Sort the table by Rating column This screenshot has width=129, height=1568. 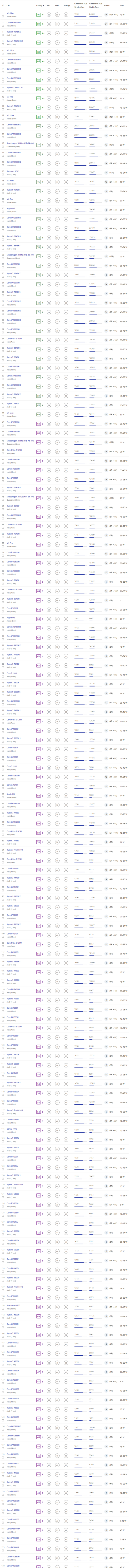tap(39, 5)
